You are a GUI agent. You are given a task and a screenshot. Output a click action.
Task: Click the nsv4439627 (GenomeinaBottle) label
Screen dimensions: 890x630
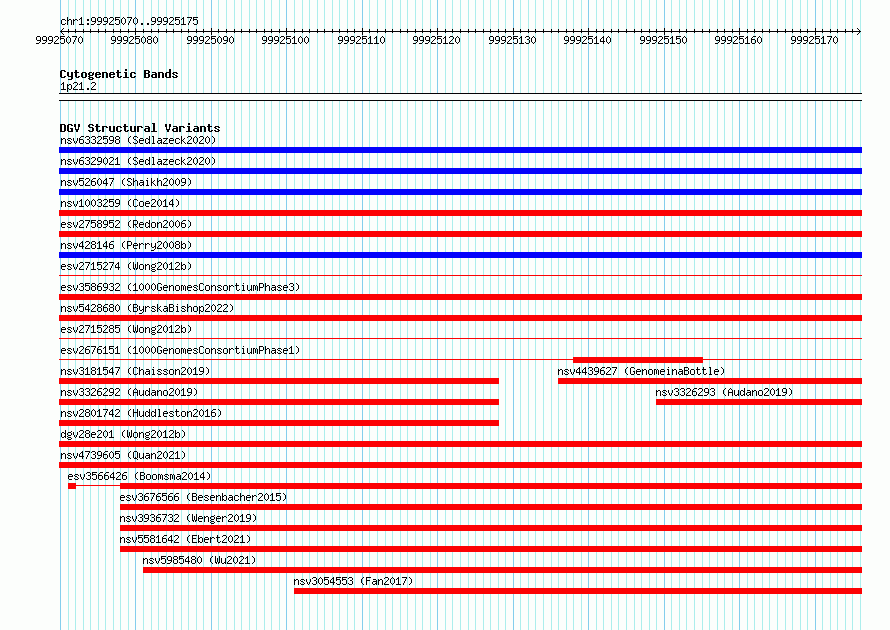pos(641,371)
